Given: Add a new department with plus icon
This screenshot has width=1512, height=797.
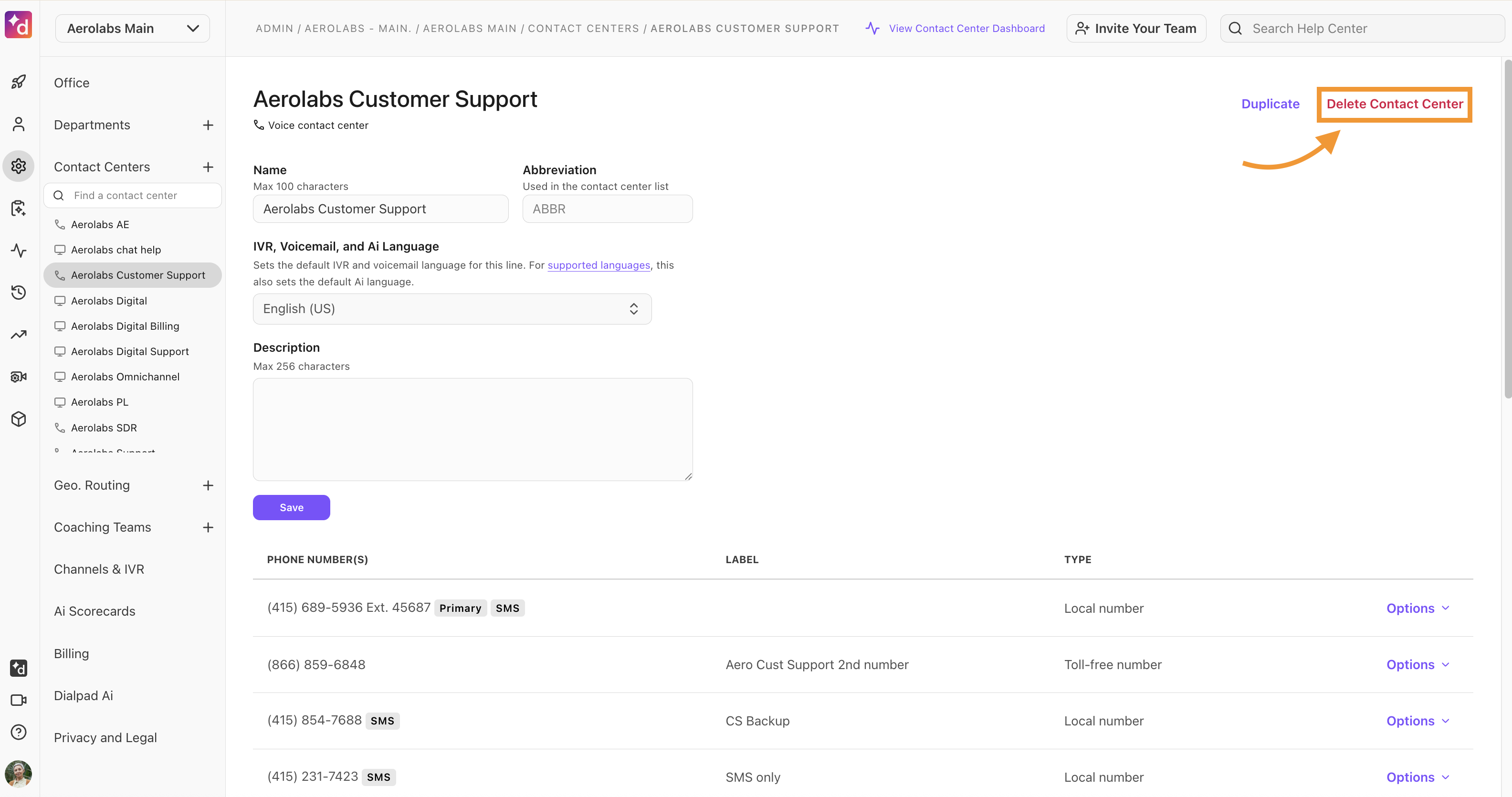Looking at the screenshot, I should click(208, 125).
